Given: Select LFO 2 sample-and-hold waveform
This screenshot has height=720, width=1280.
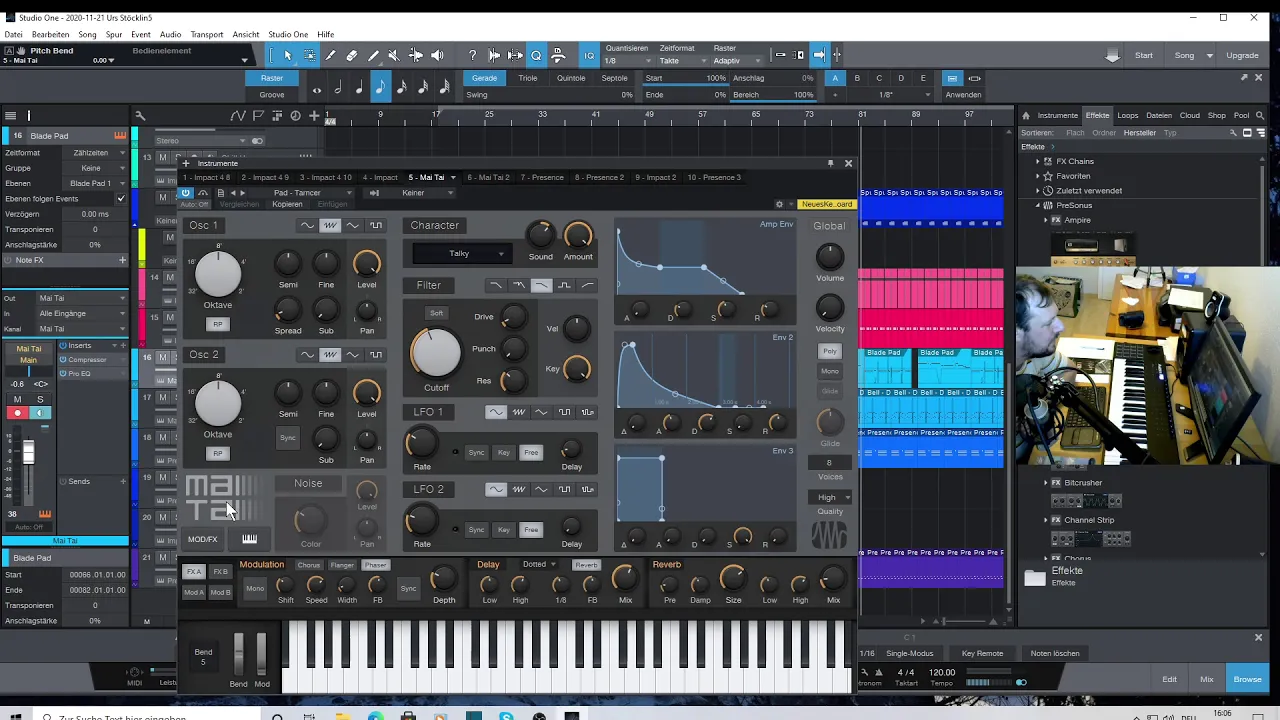Looking at the screenshot, I should coord(588,489).
